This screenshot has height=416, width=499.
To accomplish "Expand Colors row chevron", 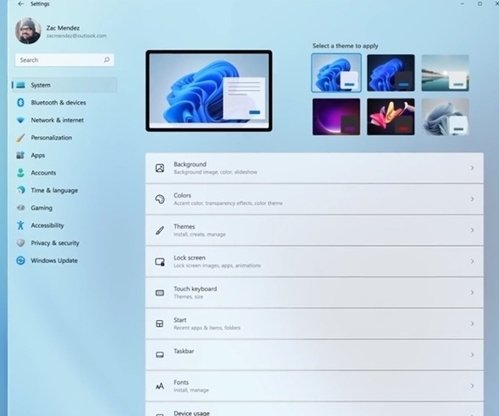I will pyautogui.click(x=472, y=199).
